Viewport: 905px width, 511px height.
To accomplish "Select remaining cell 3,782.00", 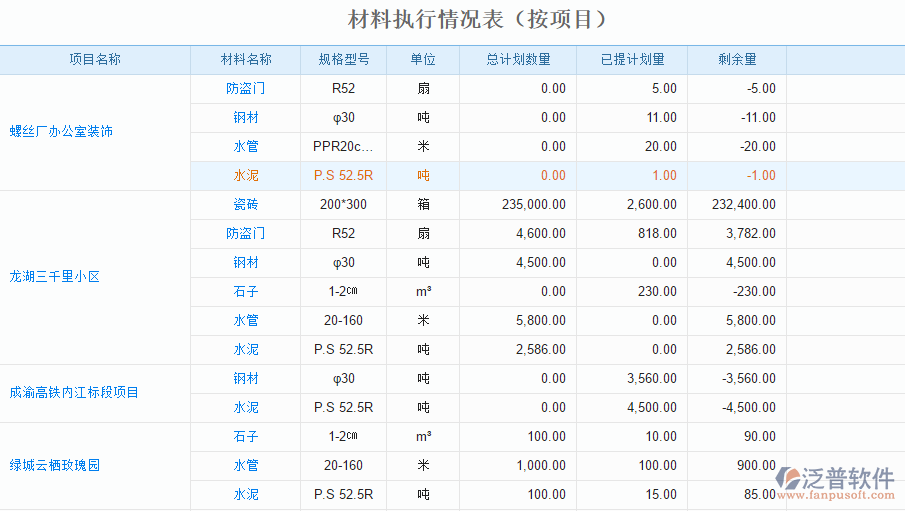I will [x=737, y=233].
